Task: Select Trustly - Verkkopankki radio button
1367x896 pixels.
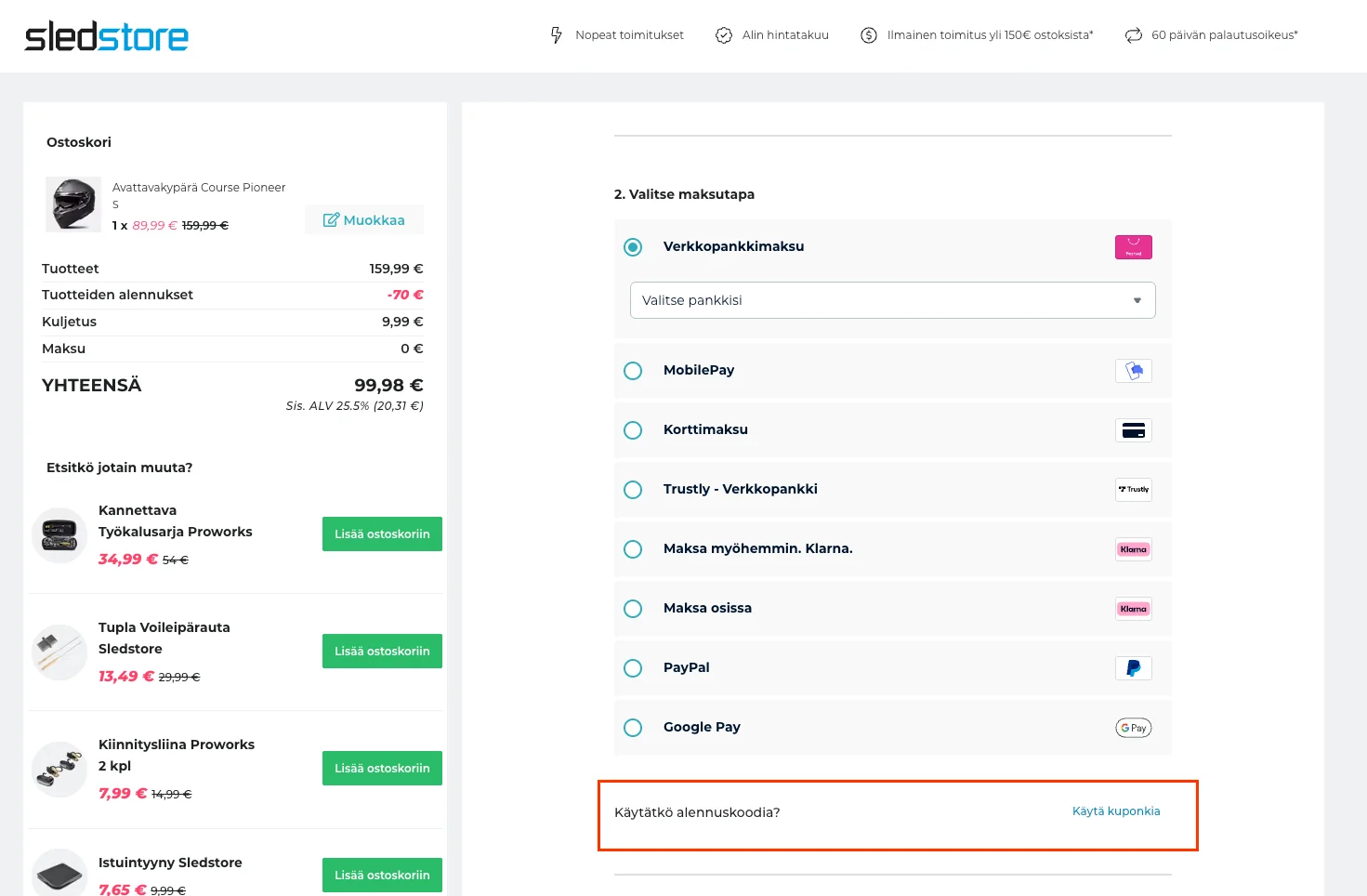Action: tap(633, 490)
